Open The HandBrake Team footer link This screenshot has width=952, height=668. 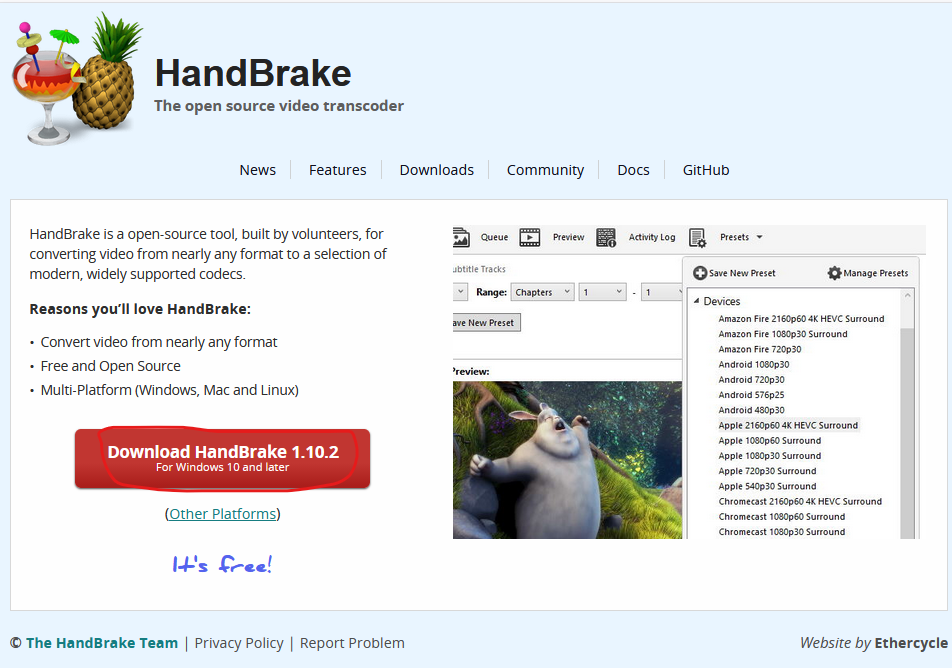click(101, 643)
